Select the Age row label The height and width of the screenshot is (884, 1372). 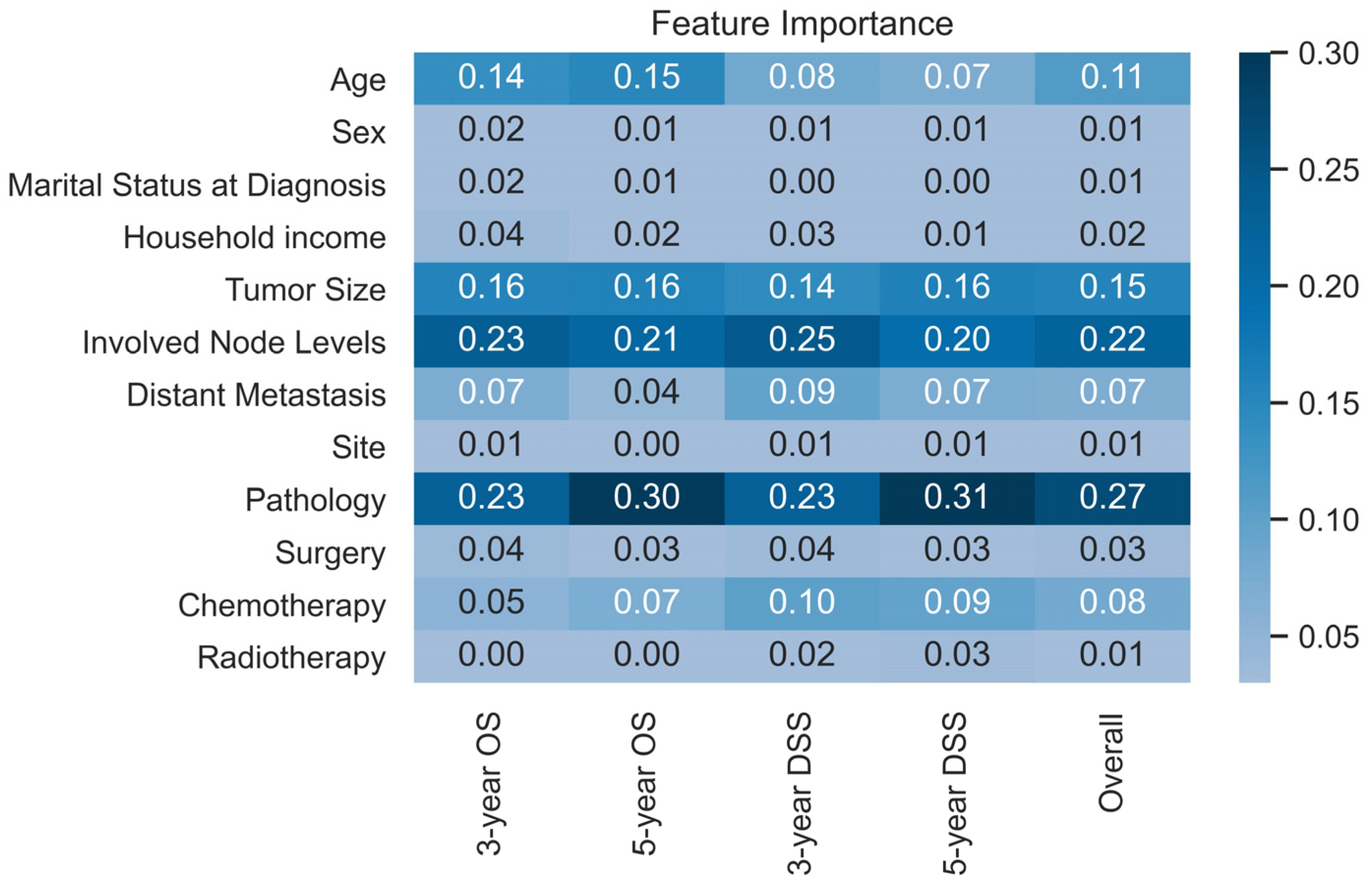point(358,80)
